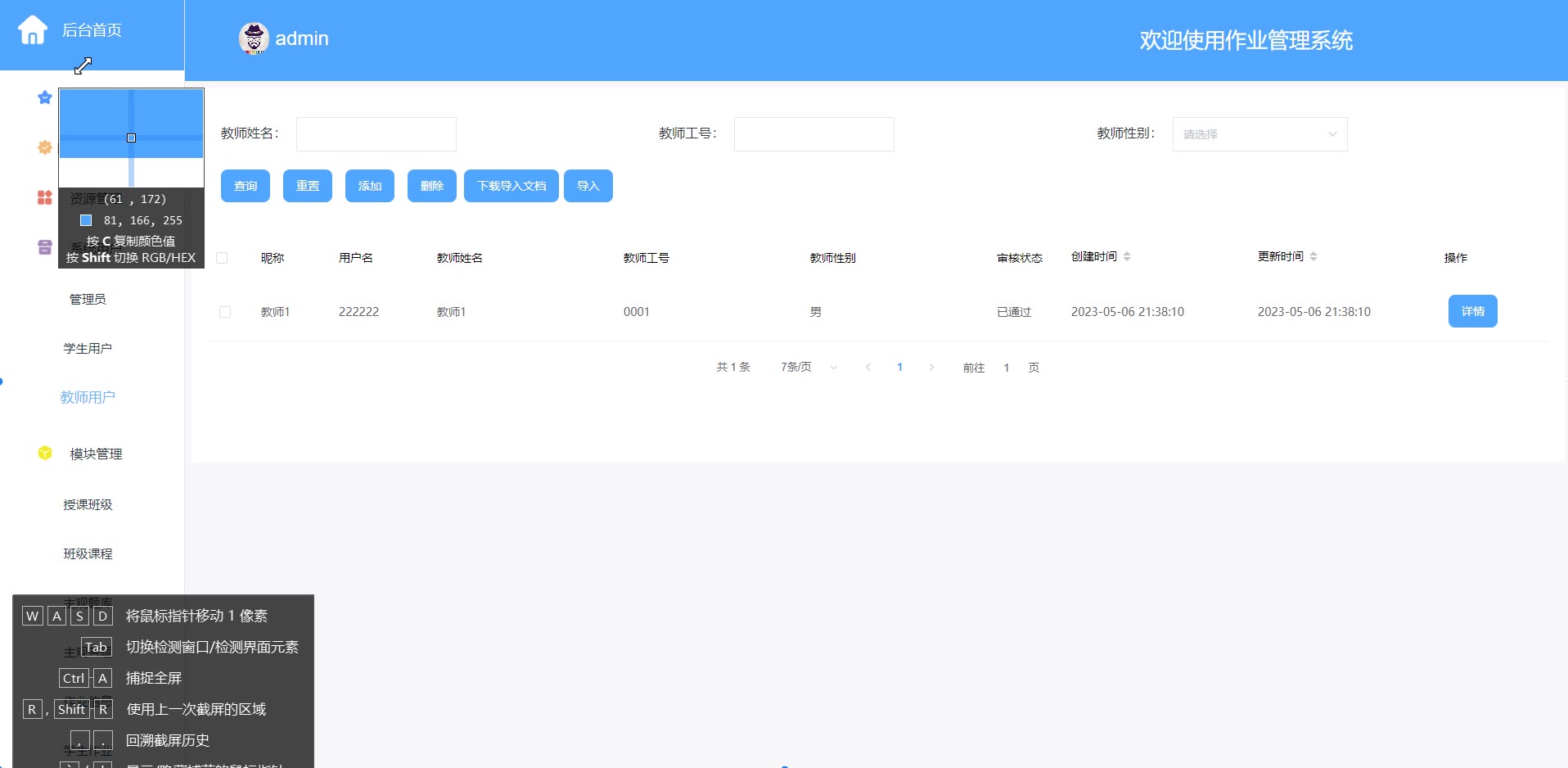Focus the 教师工号 search input
Screen dimensions: 1568x768
(x=814, y=134)
